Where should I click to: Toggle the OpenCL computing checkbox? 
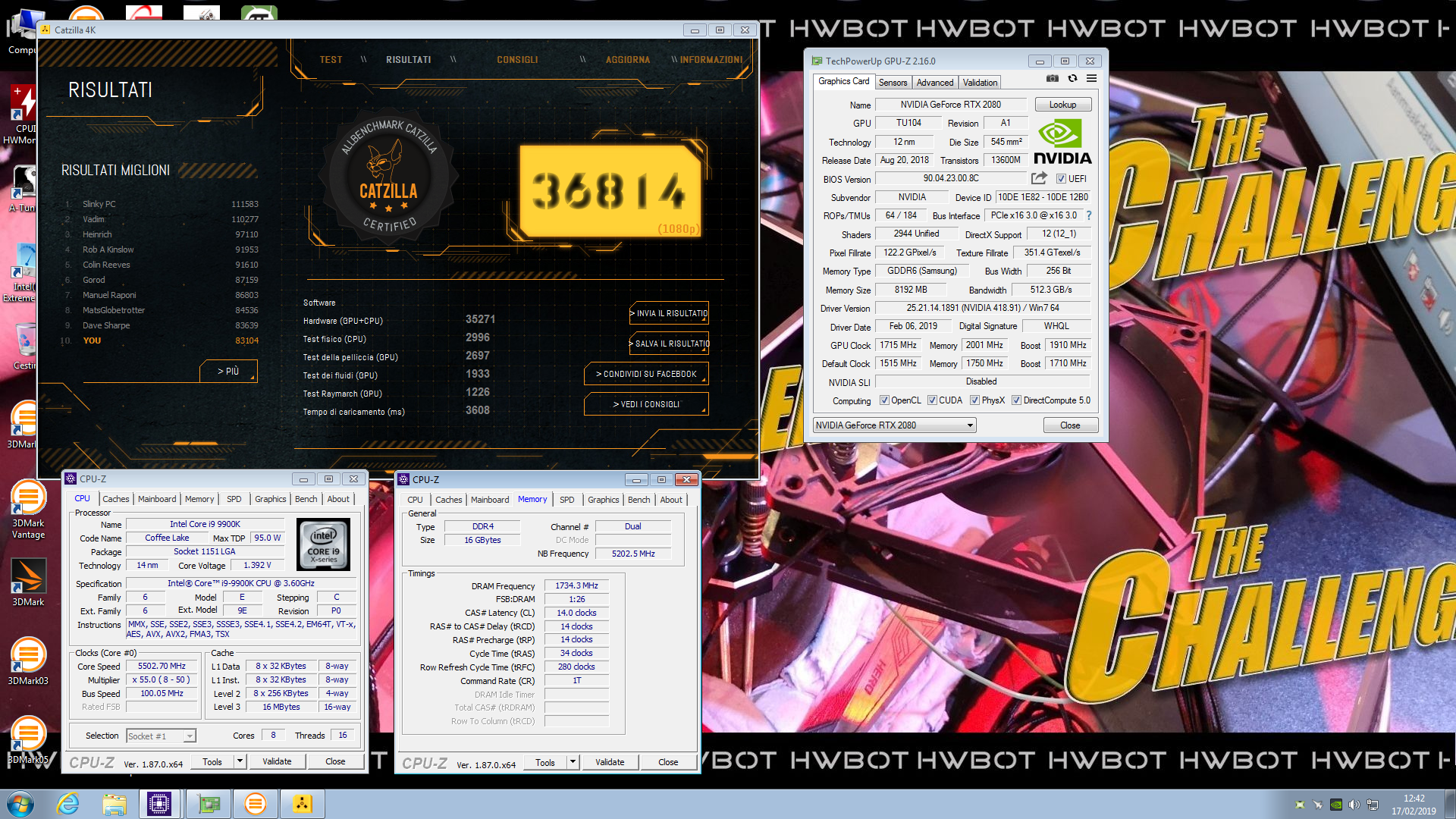coord(884,400)
